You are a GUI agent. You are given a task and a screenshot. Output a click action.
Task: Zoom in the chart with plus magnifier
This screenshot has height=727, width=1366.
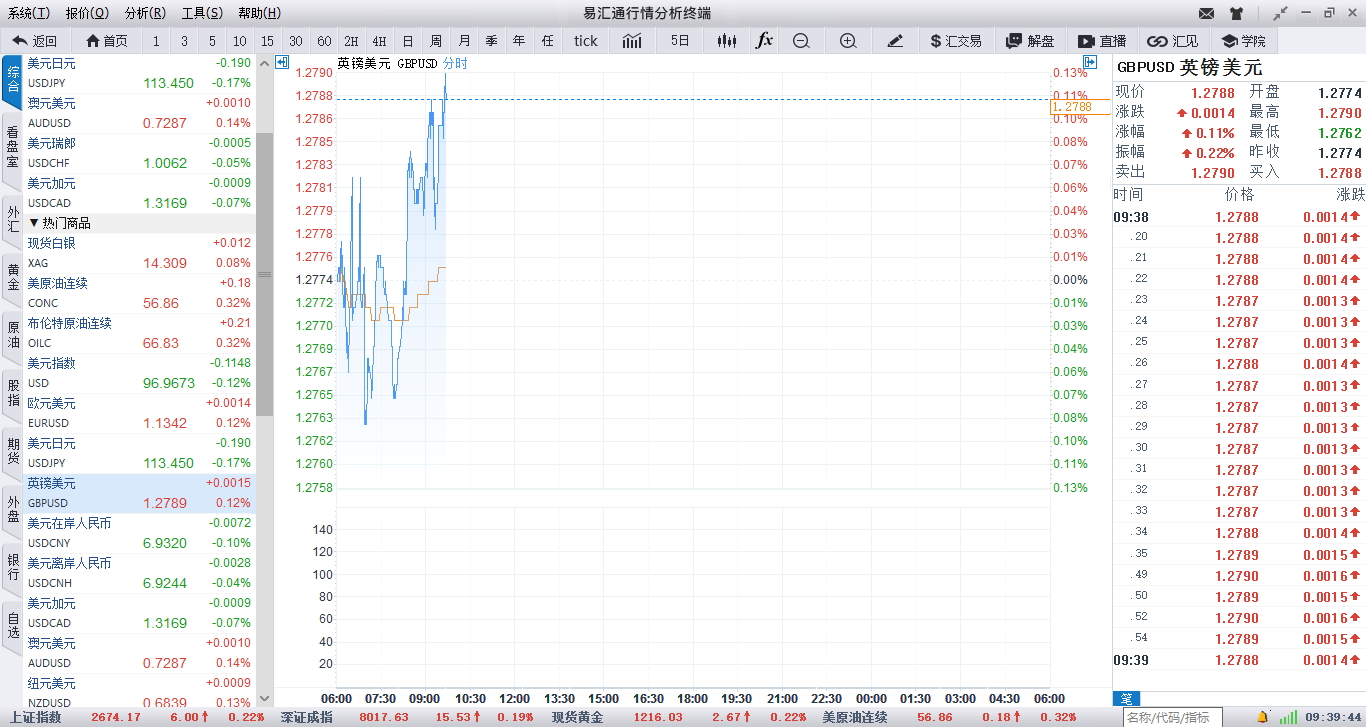pos(848,41)
